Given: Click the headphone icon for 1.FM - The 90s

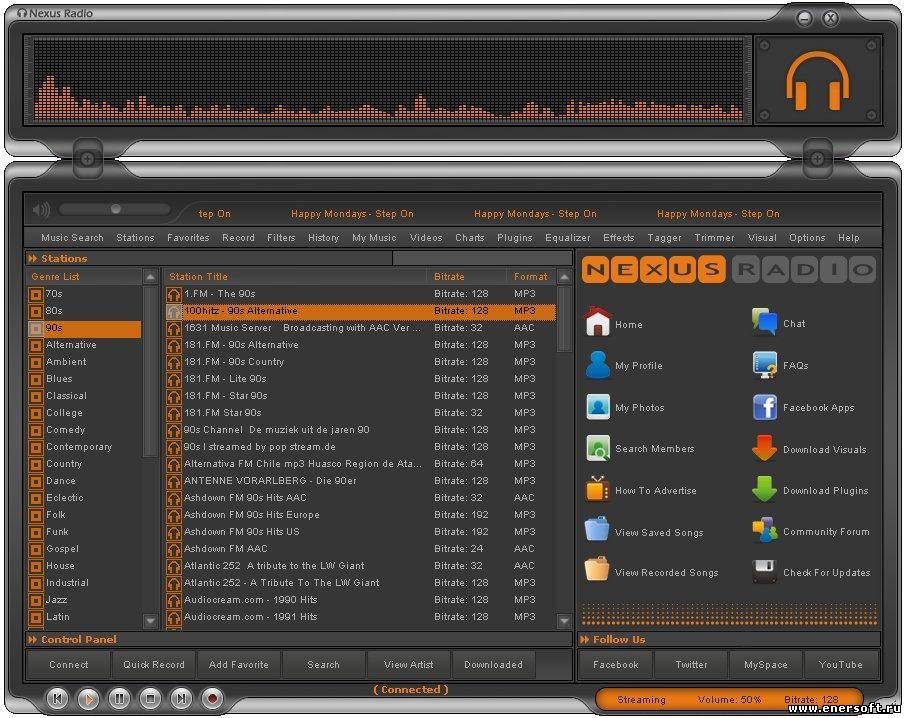Looking at the screenshot, I should pyautogui.click(x=173, y=295).
